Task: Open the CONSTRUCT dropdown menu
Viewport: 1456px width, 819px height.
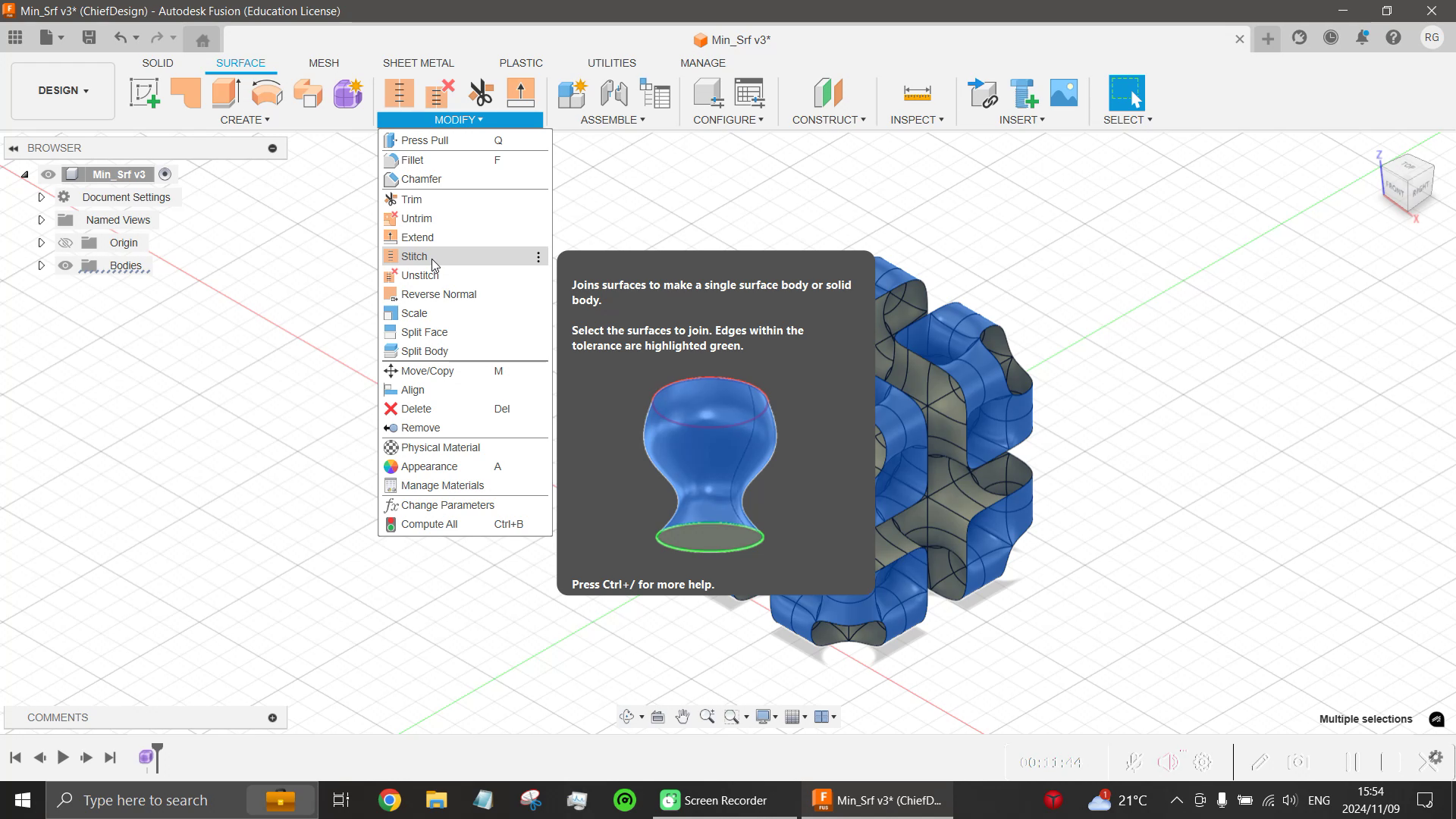Action: pyautogui.click(x=829, y=120)
